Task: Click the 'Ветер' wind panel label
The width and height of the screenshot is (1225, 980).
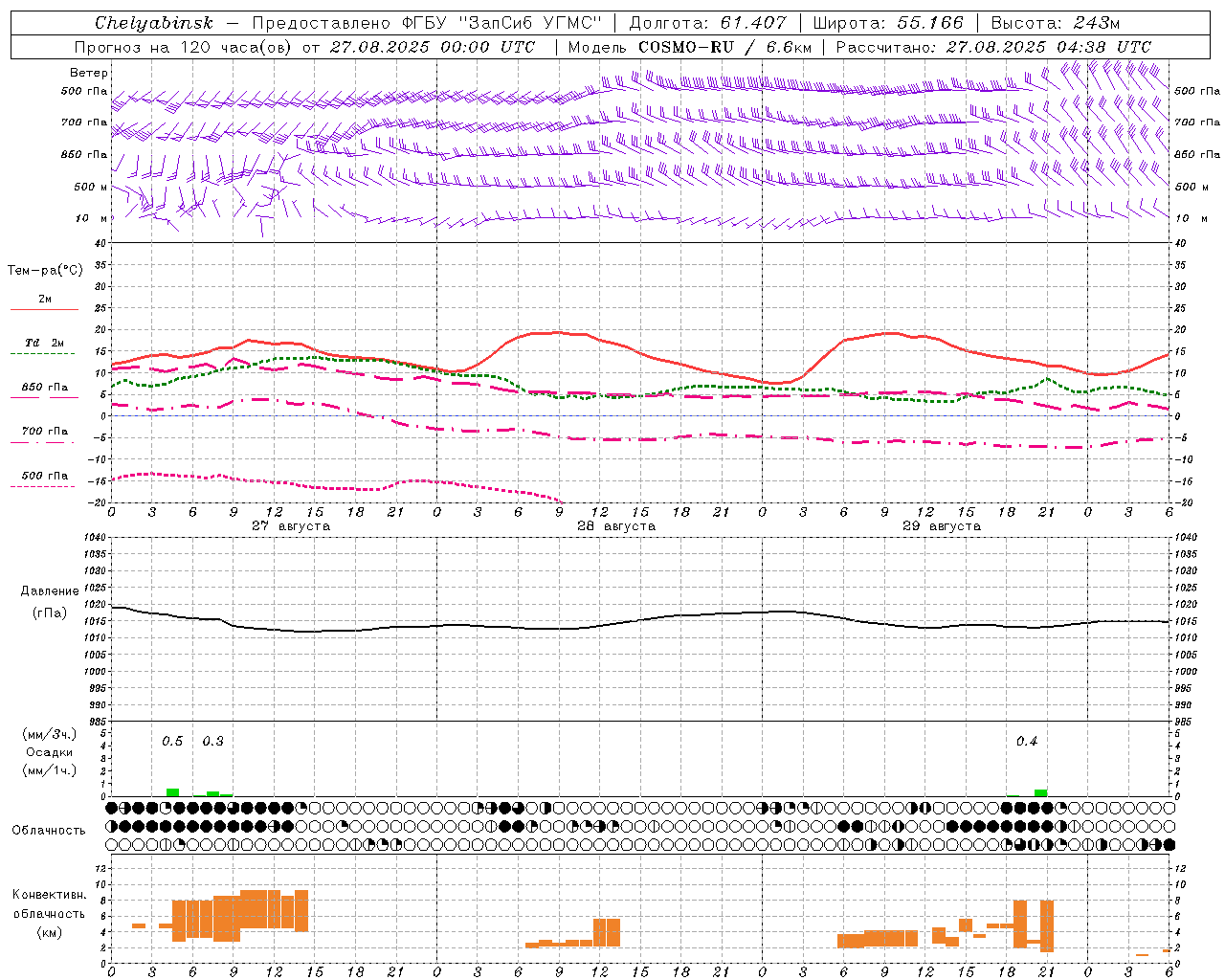Action: tap(89, 73)
